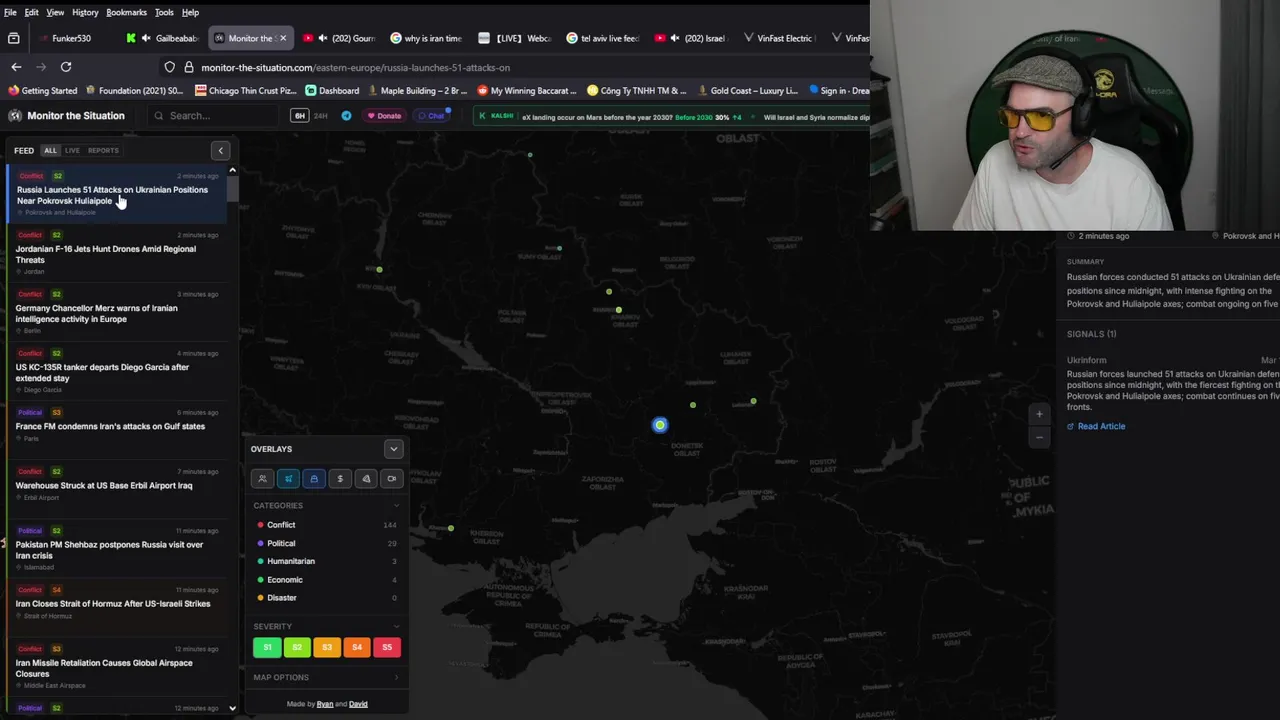Filter by S5 severity swatch
Screen dimensions: 1280x720
pos(387,647)
